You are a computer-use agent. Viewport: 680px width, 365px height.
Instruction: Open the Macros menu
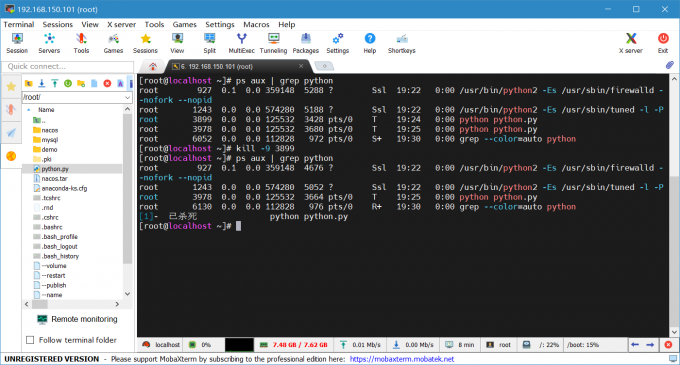(x=256, y=24)
